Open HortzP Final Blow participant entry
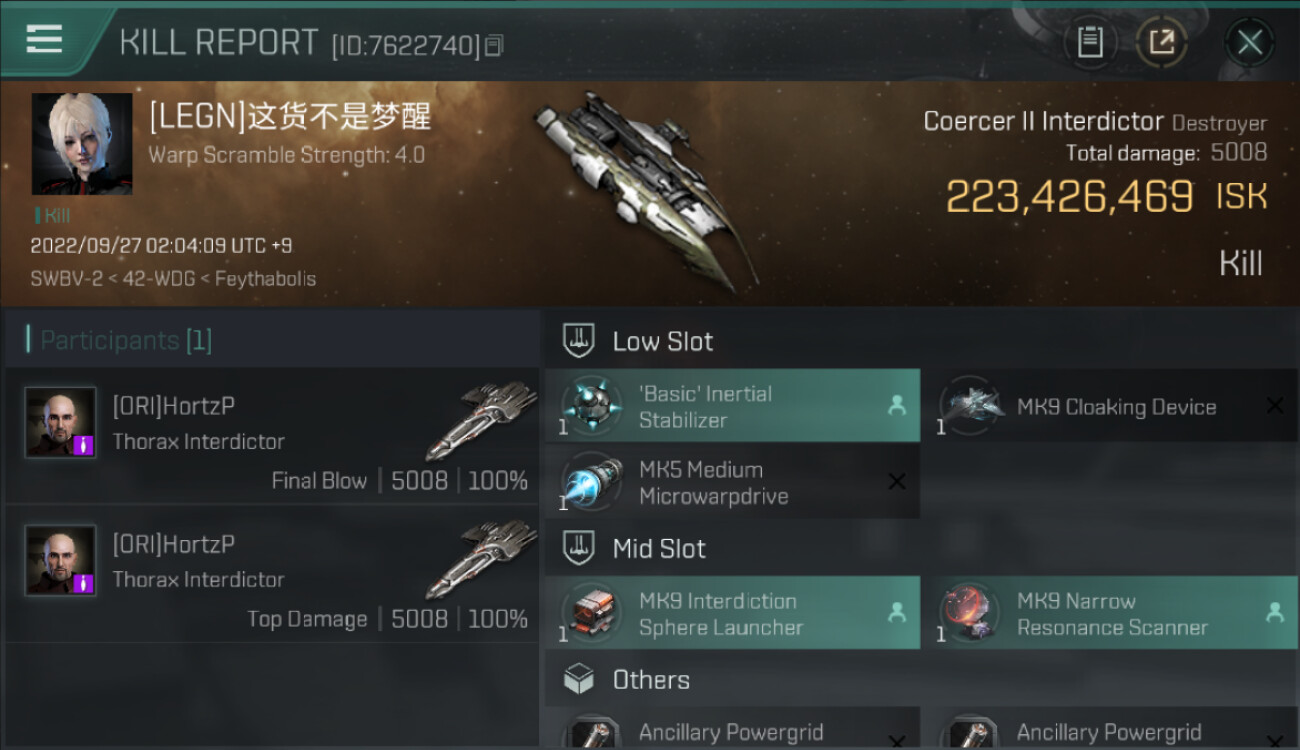This screenshot has height=750, width=1300. tap(272, 436)
